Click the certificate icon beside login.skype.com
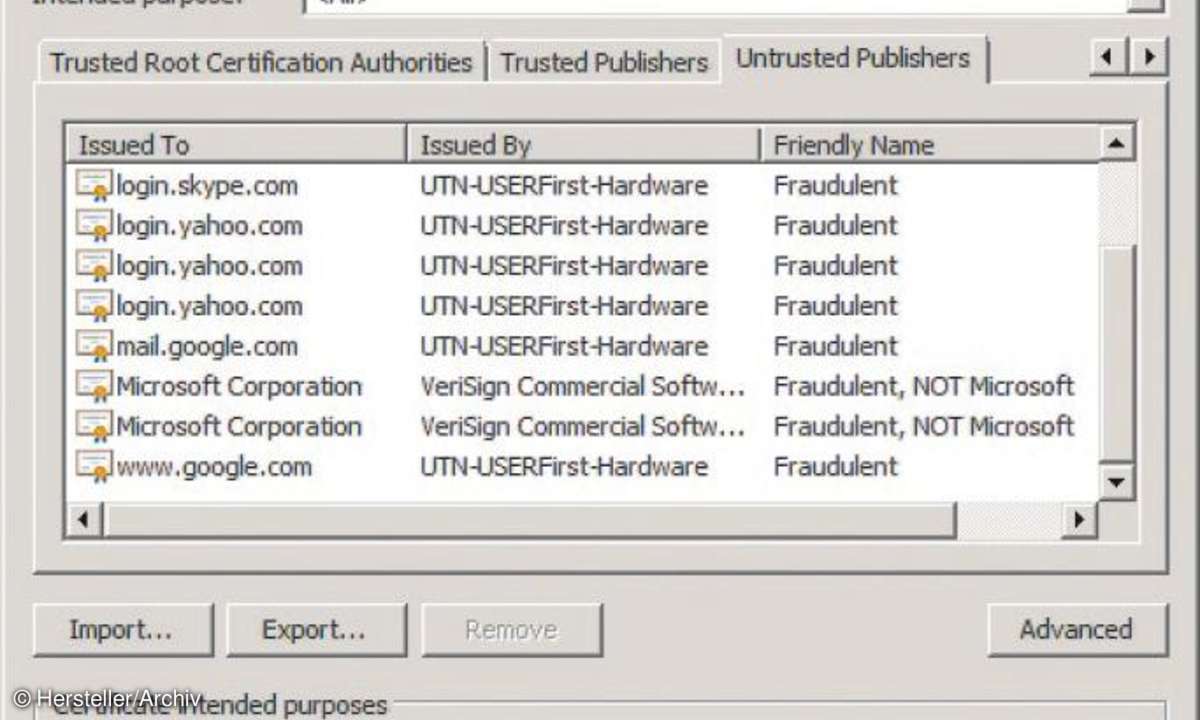This screenshot has width=1200, height=720. click(94, 186)
